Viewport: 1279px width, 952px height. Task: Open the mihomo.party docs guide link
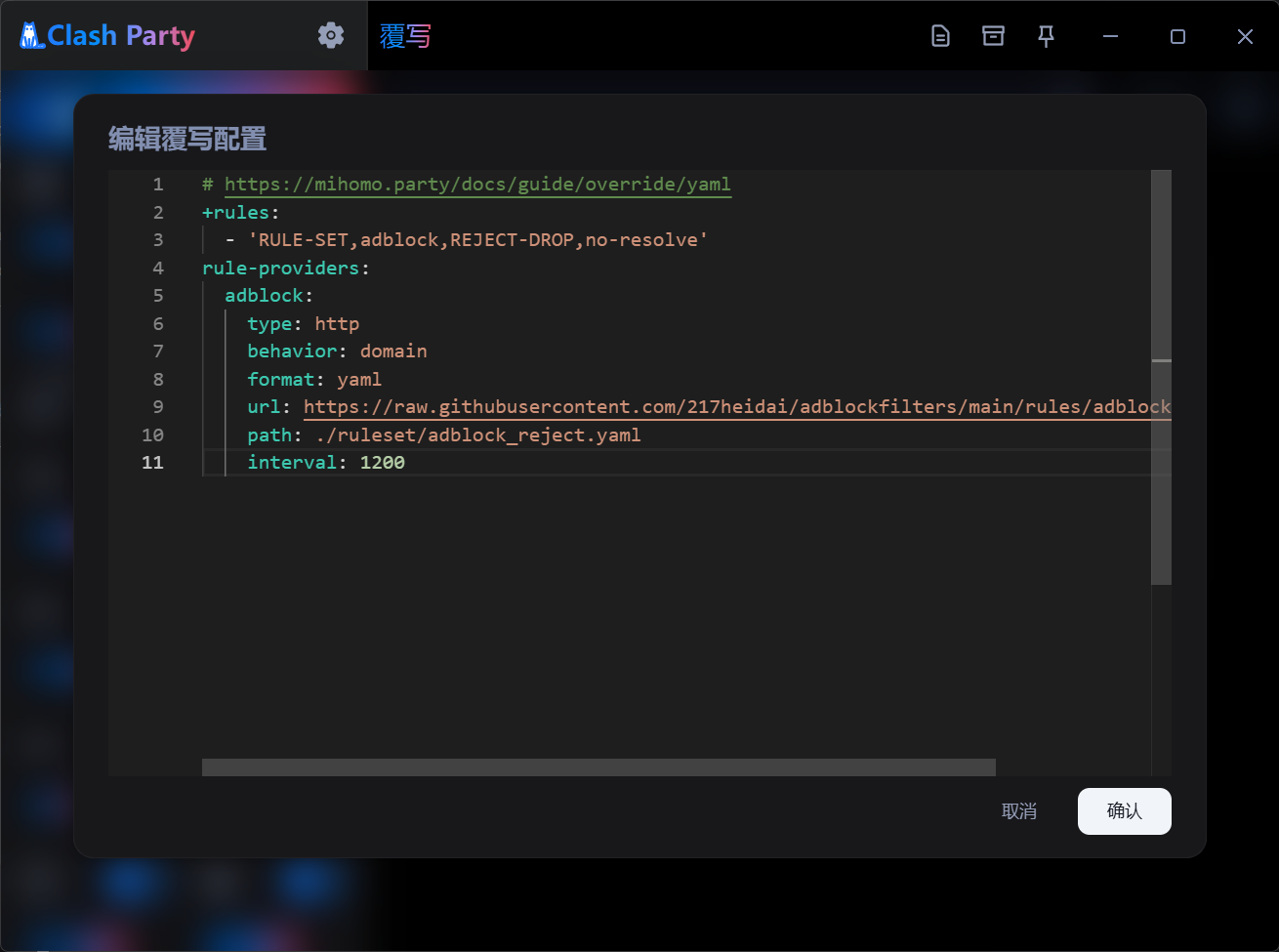click(477, 185)
